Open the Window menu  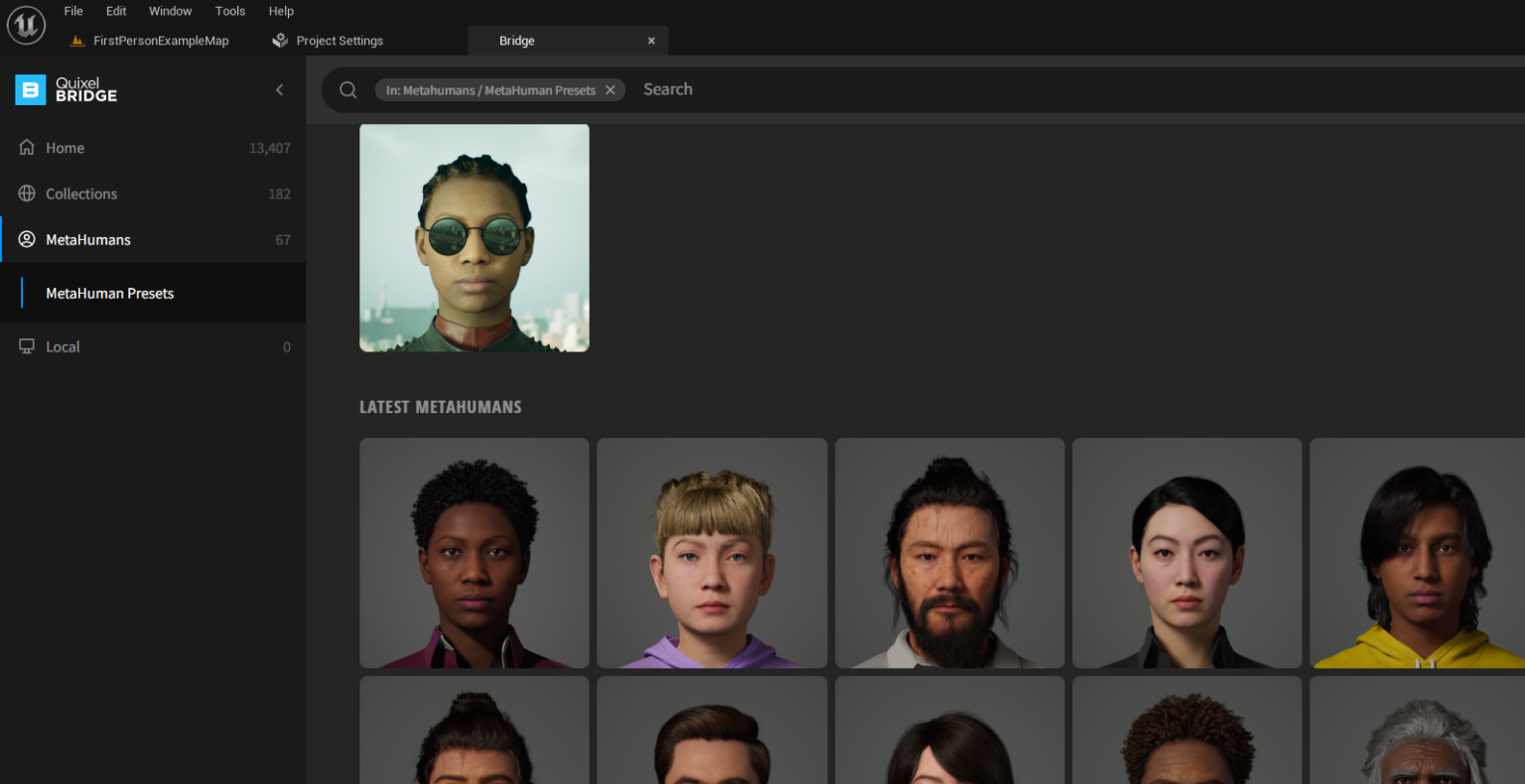click(170, 11)
